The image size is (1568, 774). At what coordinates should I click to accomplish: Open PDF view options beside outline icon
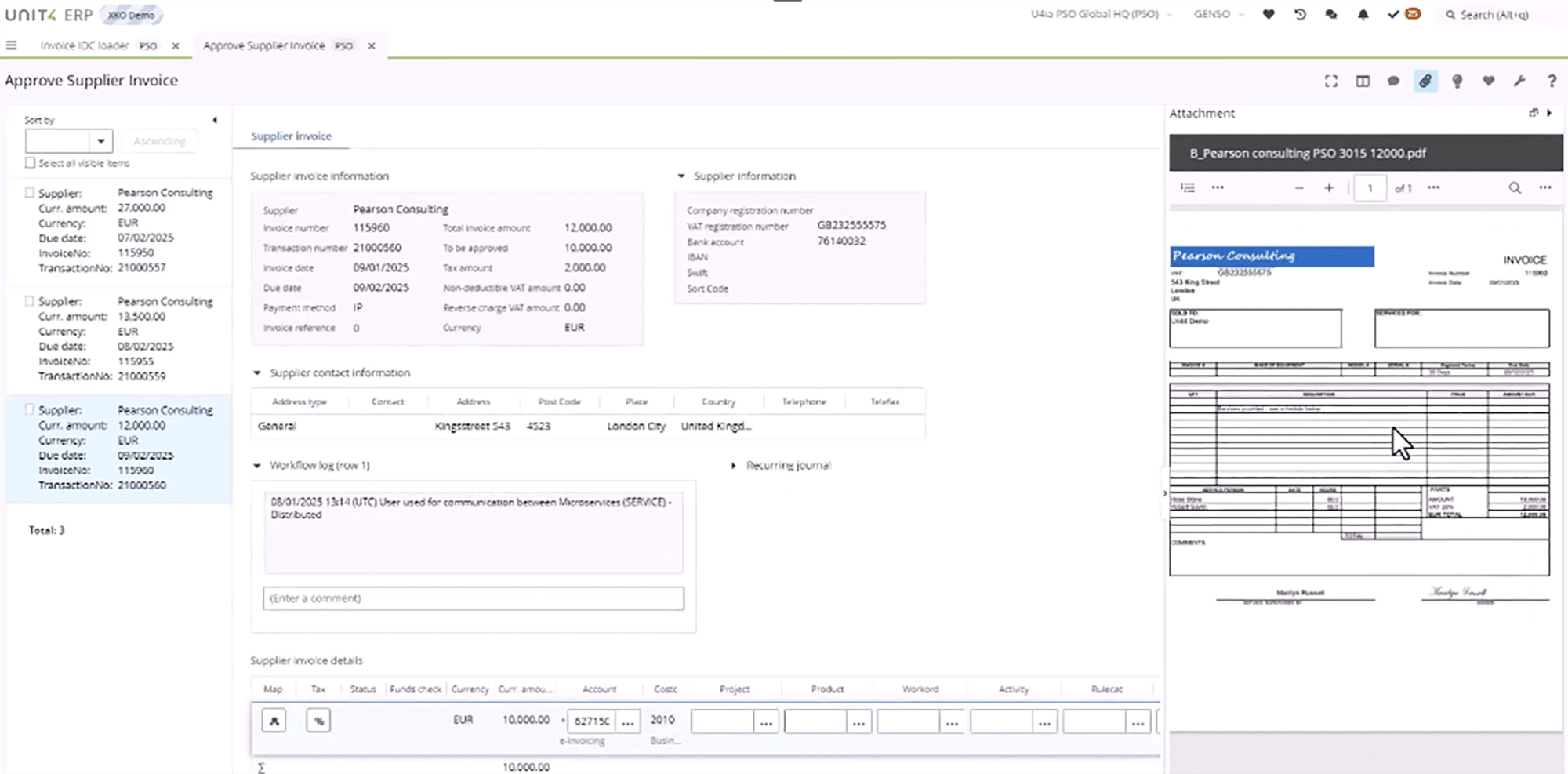(1218, 187)
